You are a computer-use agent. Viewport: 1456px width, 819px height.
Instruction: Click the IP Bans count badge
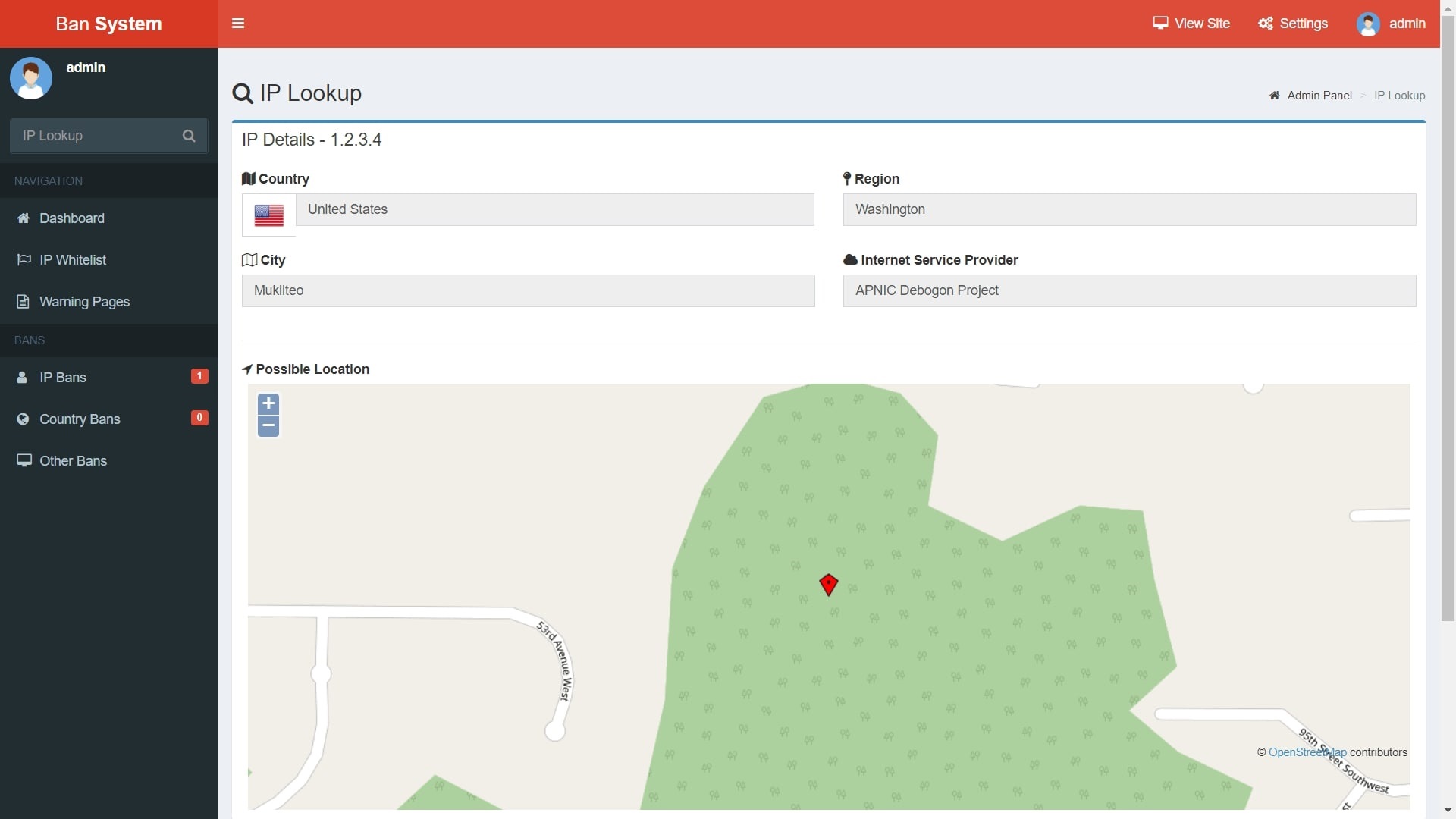[199, 375]
